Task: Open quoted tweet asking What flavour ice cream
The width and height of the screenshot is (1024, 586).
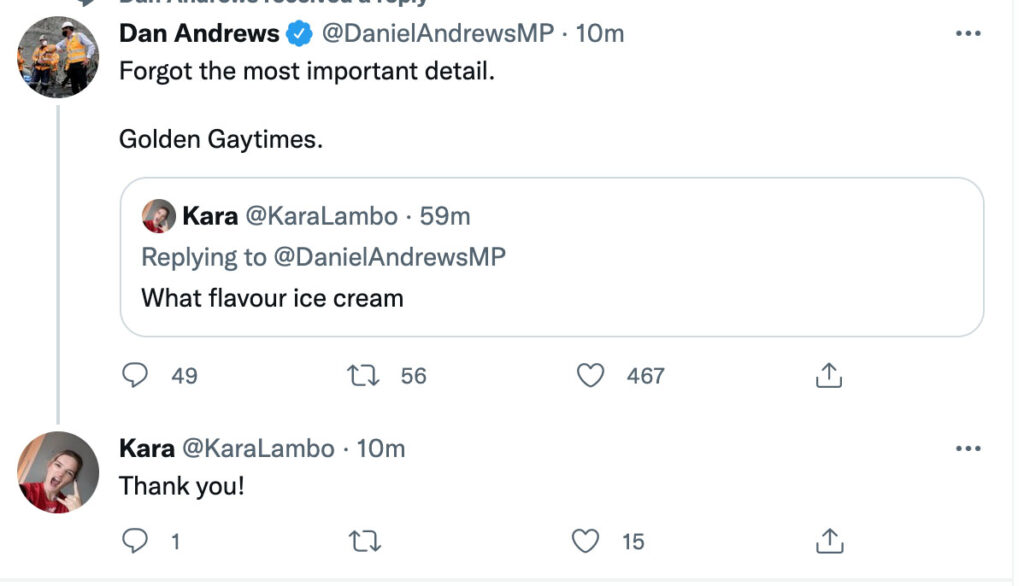Action: [x=551, y=297]
